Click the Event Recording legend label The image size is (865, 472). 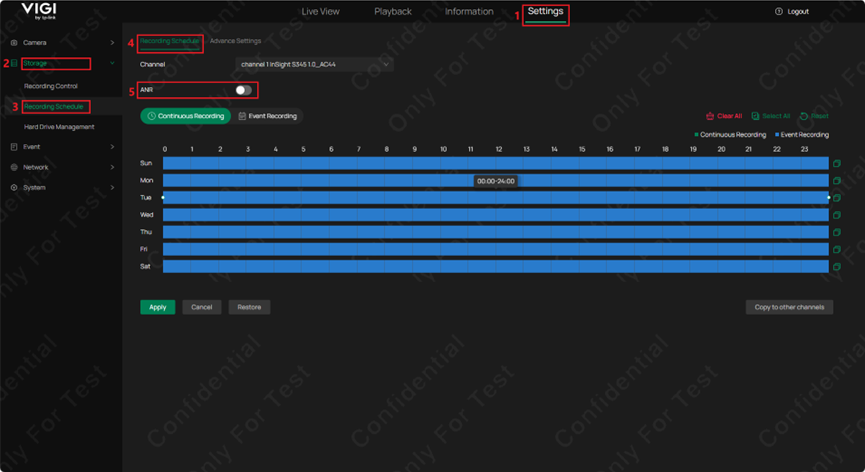pyautogui.click(x=804, y=135)
